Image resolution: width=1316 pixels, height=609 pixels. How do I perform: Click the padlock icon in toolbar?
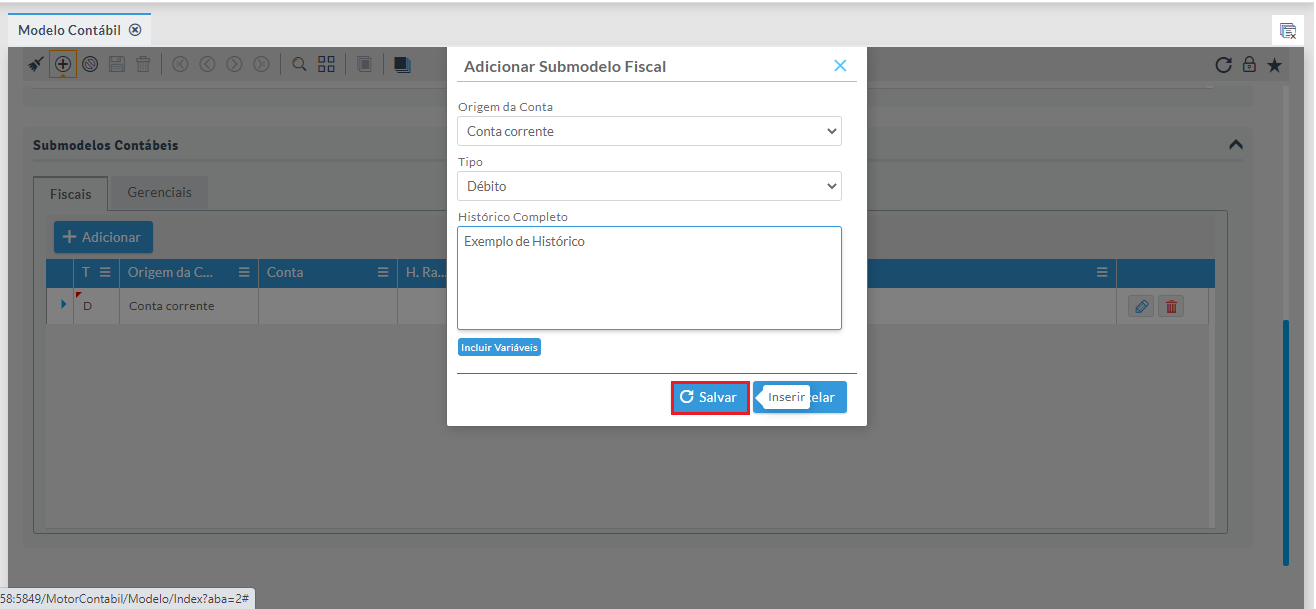click(x=1249, y=65)
